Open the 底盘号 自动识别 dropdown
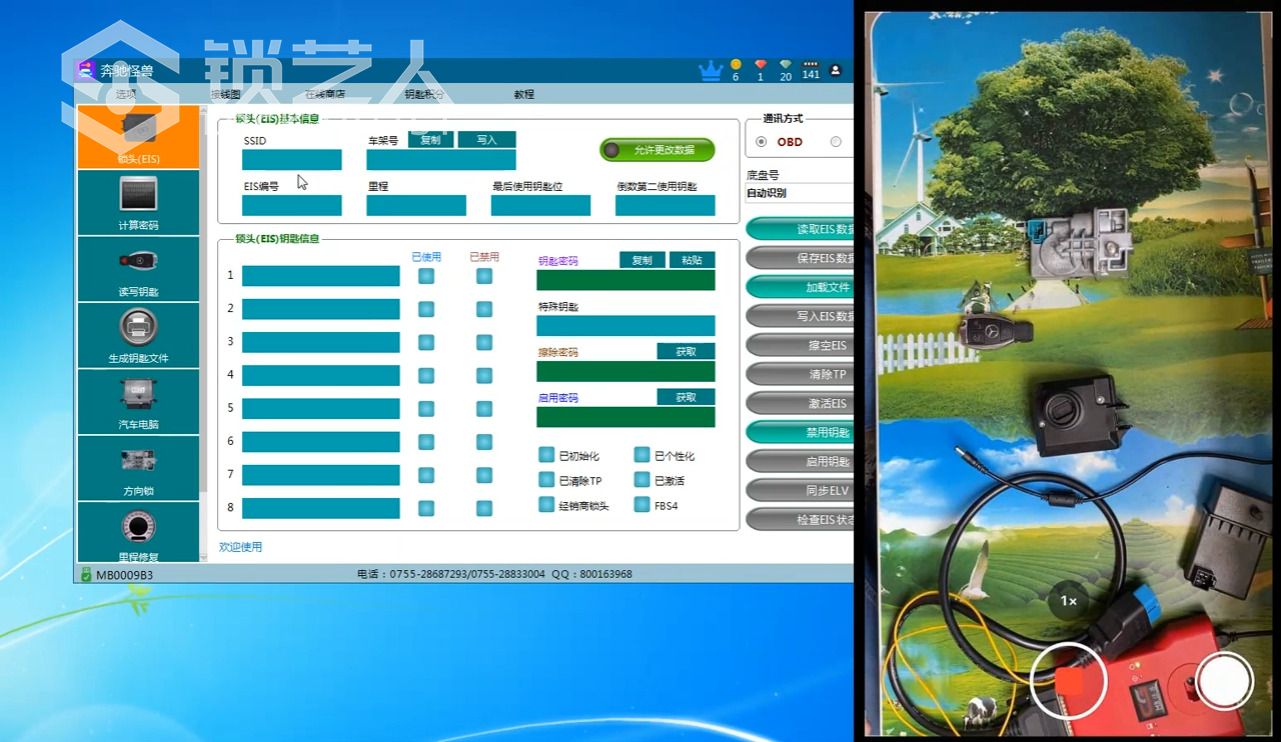Image resolution: width=1281 pixels, height=742 pixels. pyautogui.click(x=799, y=193)
